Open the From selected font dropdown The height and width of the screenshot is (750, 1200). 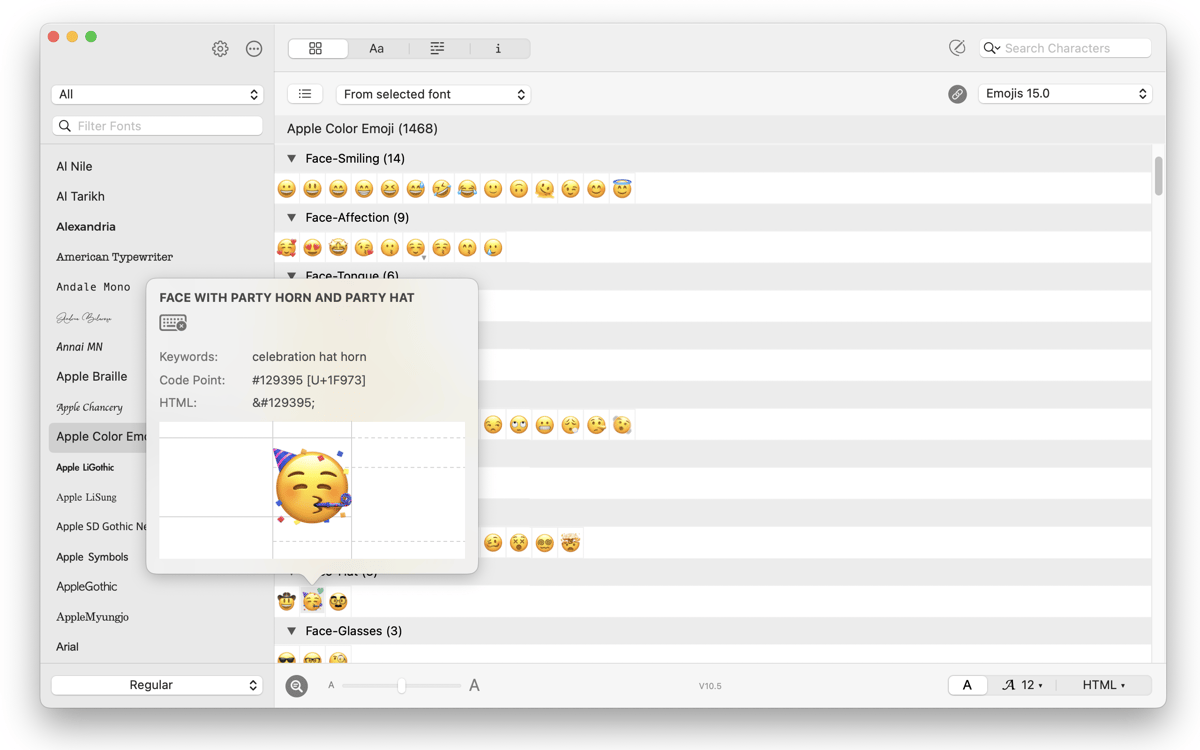point(433,94)
